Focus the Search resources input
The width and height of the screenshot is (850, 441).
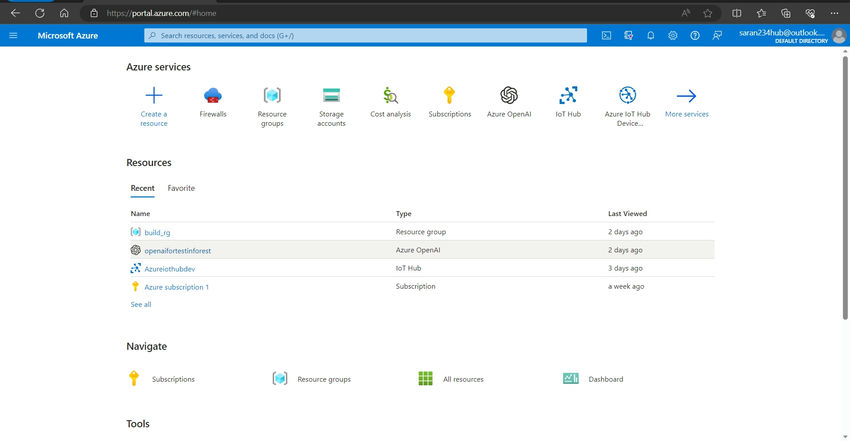coord(365,36)
